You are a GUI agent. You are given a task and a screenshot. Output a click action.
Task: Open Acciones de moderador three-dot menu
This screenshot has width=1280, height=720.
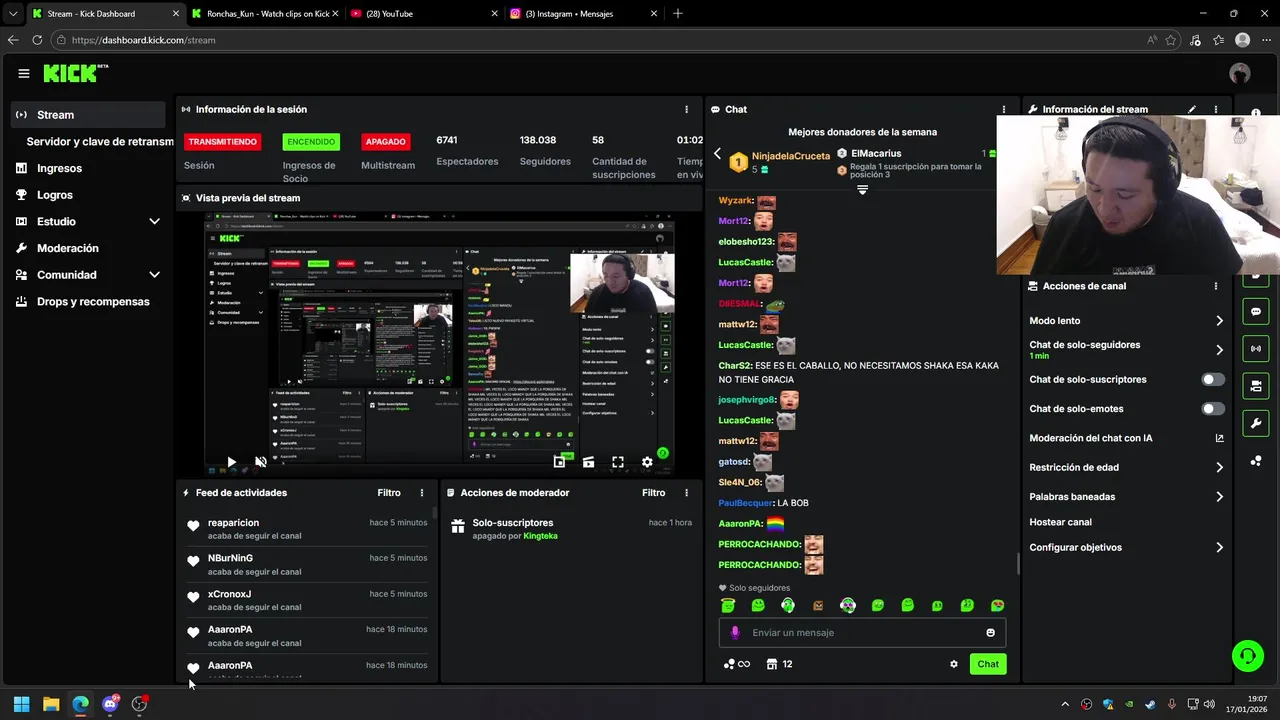(686, 493)
